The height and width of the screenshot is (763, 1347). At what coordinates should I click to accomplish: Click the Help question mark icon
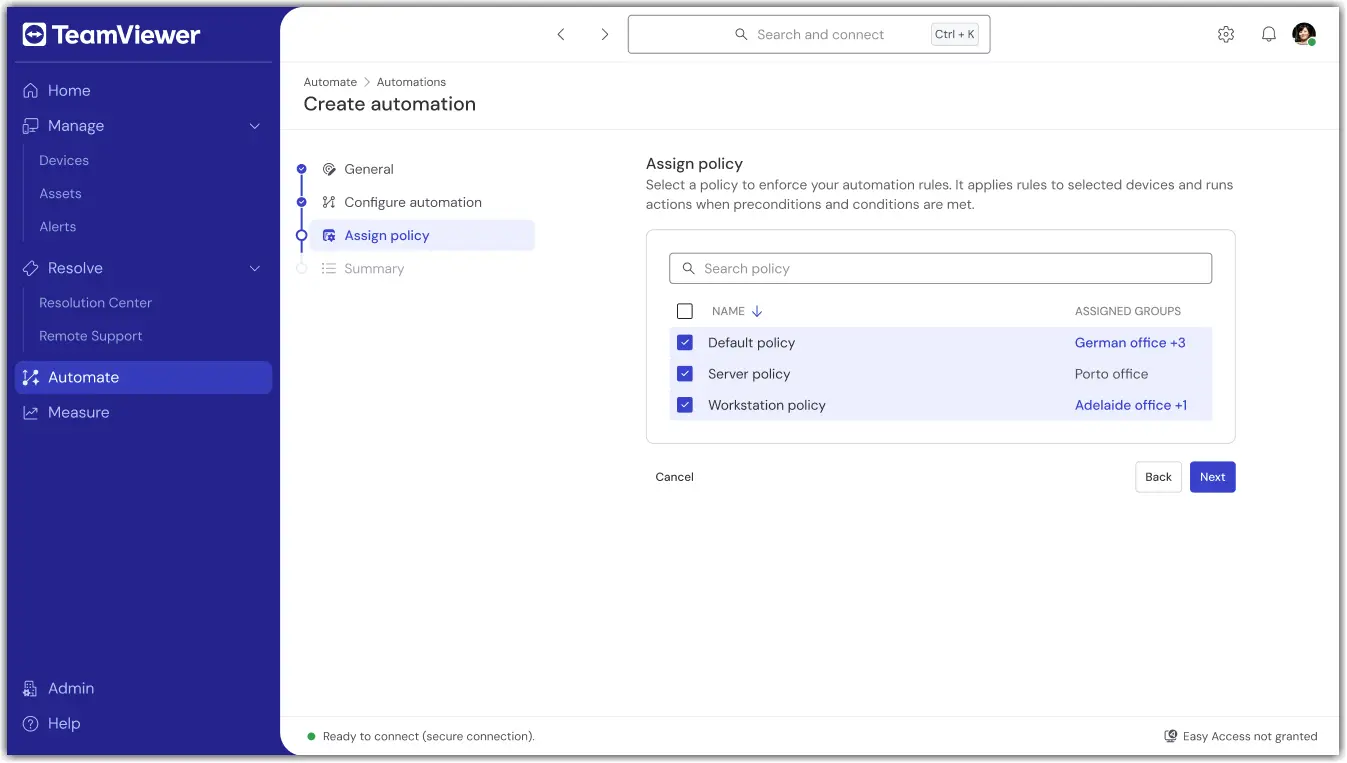coord(31,723)
